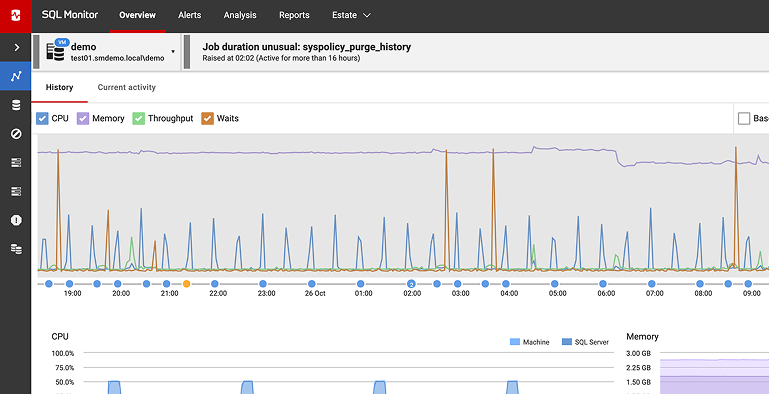Open the Analysis tab
This screenshot has width=769, height=394.
point(240,15)
